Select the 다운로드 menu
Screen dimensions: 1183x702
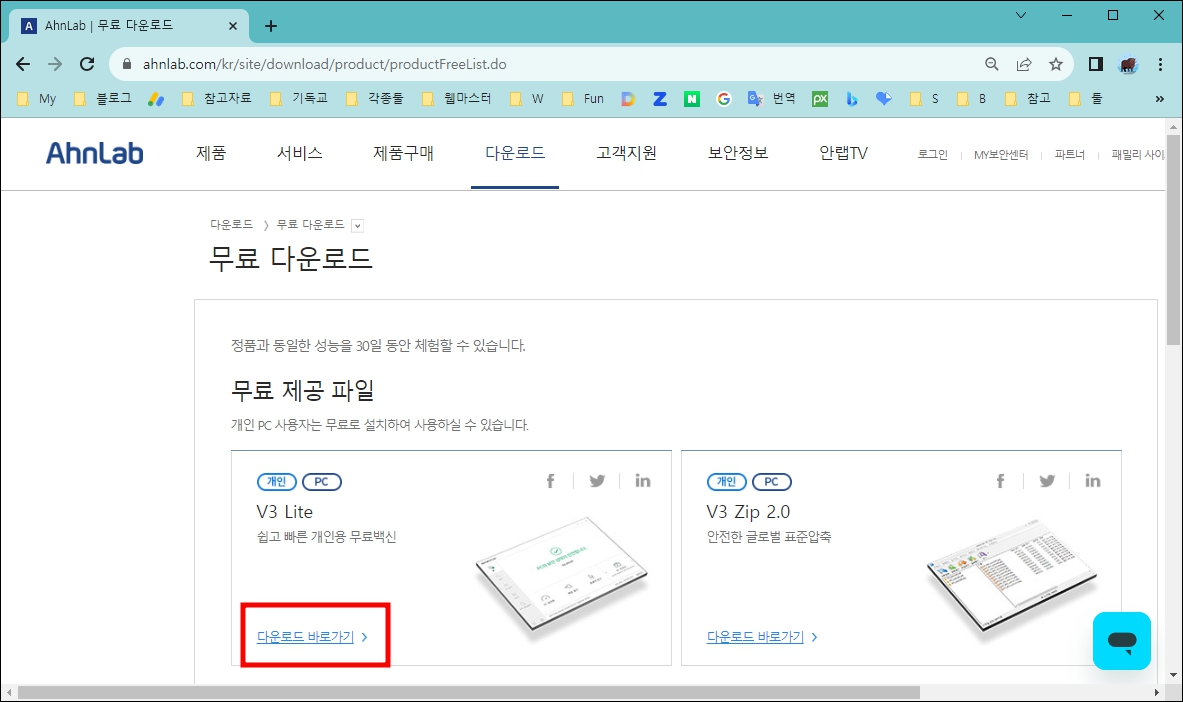click(x=515, y=153)
